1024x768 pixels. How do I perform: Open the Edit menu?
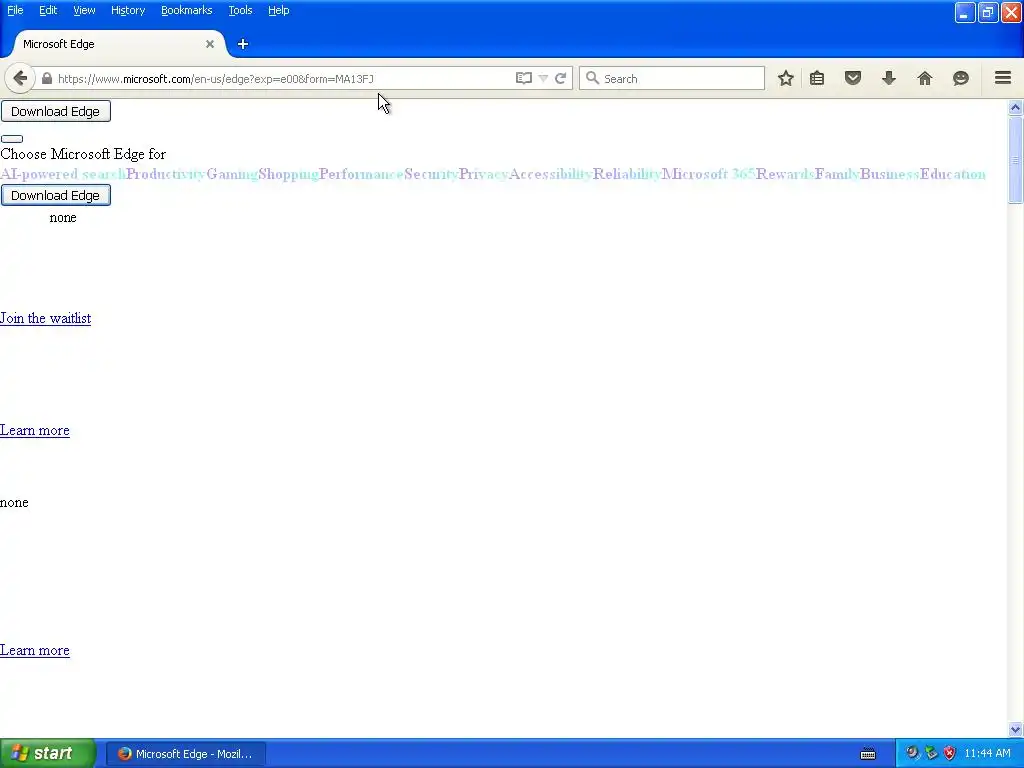[48, 10]
